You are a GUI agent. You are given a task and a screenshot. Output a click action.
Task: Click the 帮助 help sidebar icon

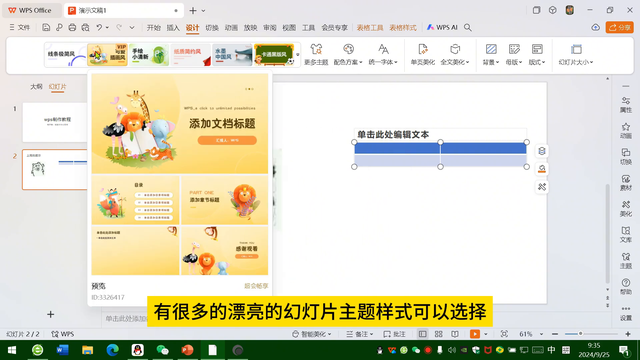(626, 286)
